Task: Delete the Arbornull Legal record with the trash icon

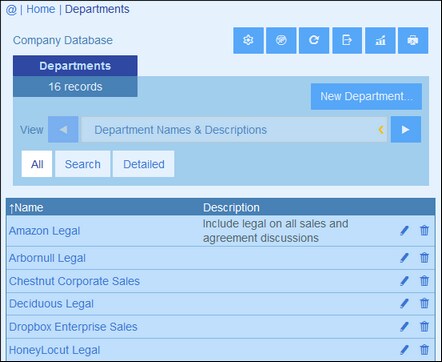Action: (424, 258)
